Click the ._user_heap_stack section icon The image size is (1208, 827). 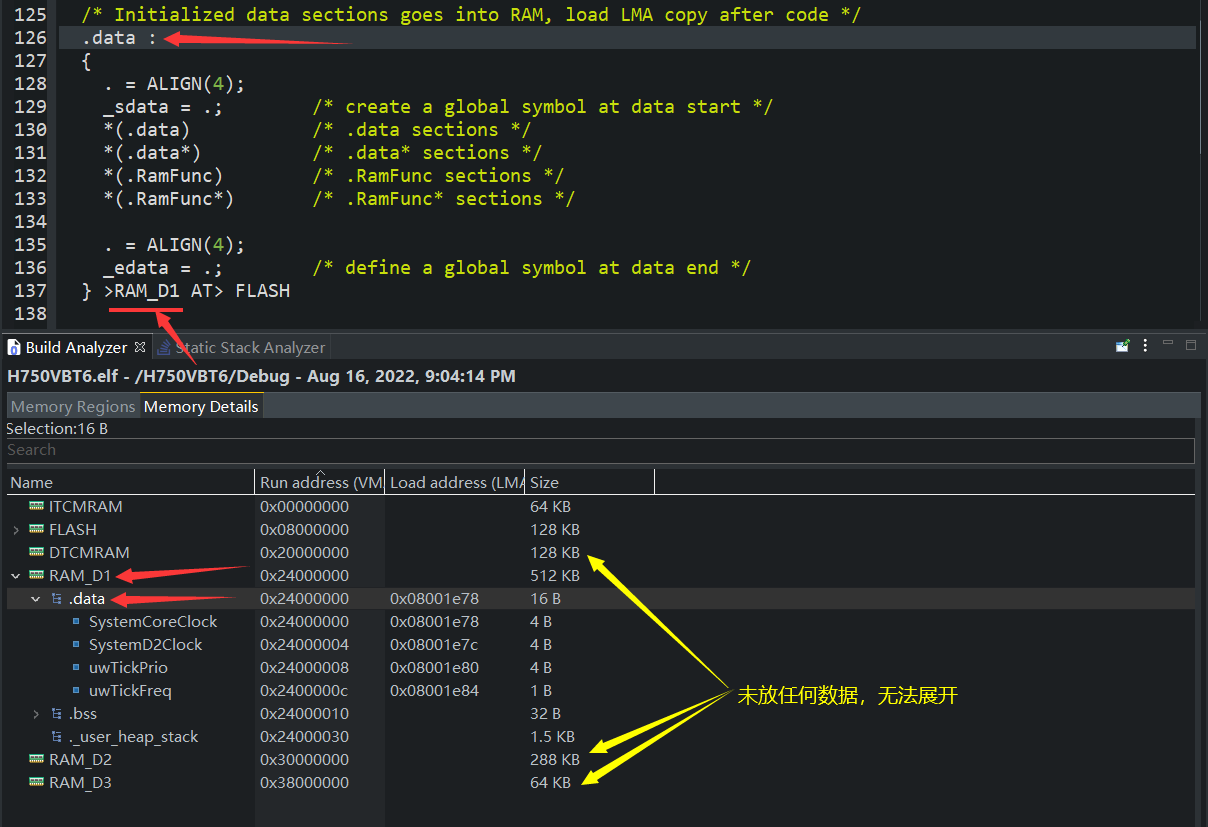pos(57,737)
